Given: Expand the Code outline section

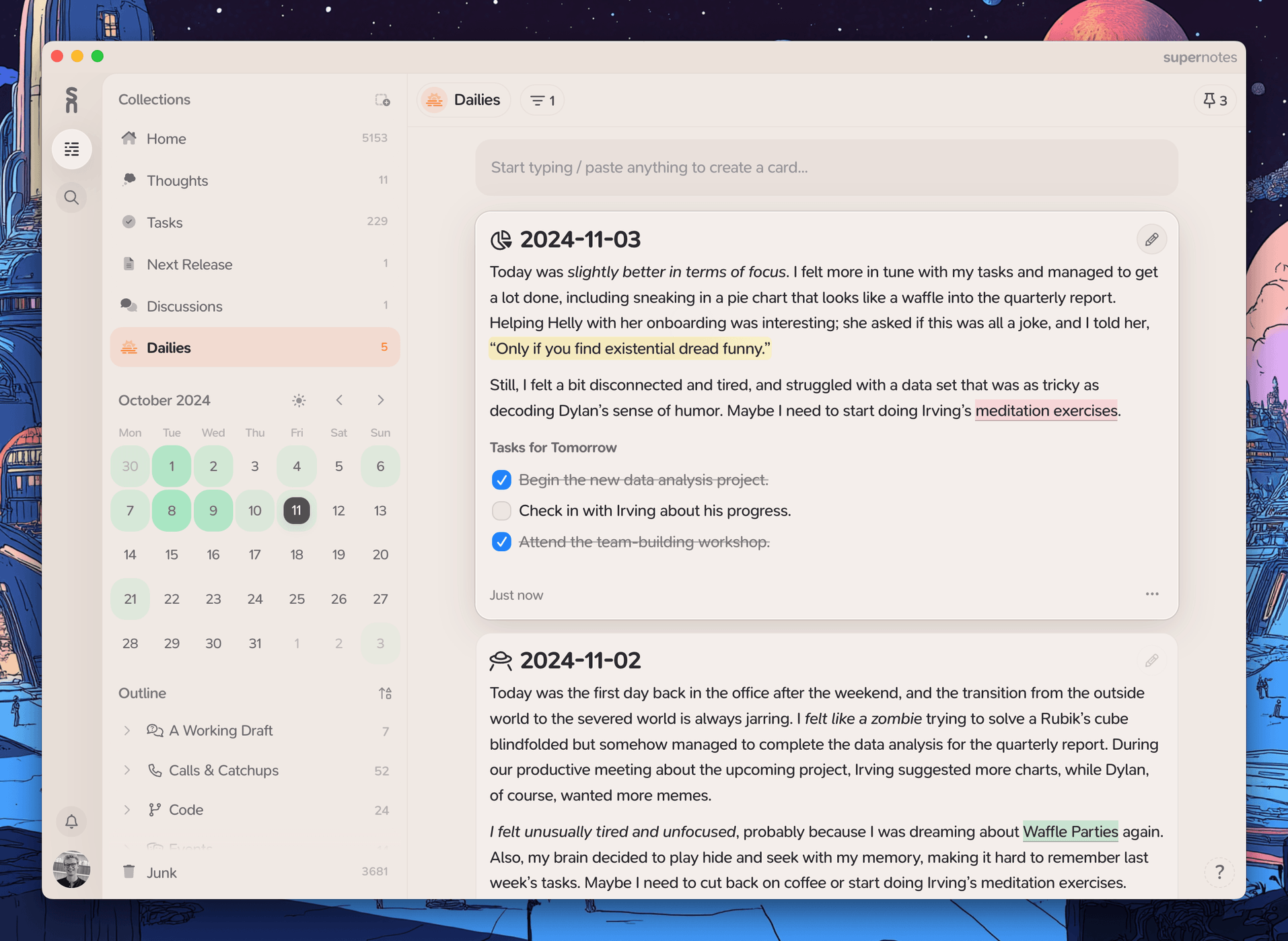Looking at the screenshot, I should pyautogui.click(x=127, y=810).
